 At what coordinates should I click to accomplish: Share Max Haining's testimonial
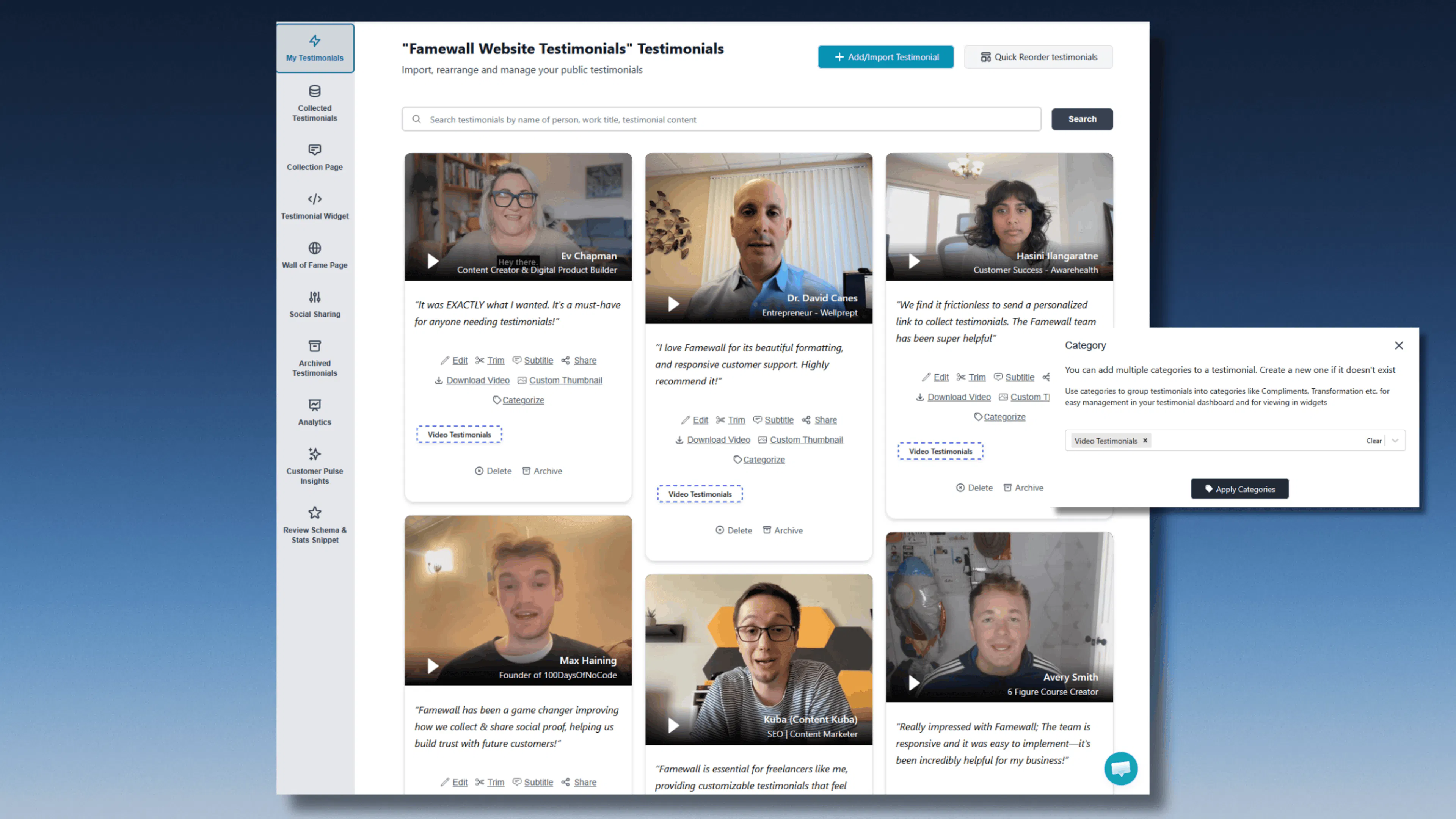coord(579,782)
